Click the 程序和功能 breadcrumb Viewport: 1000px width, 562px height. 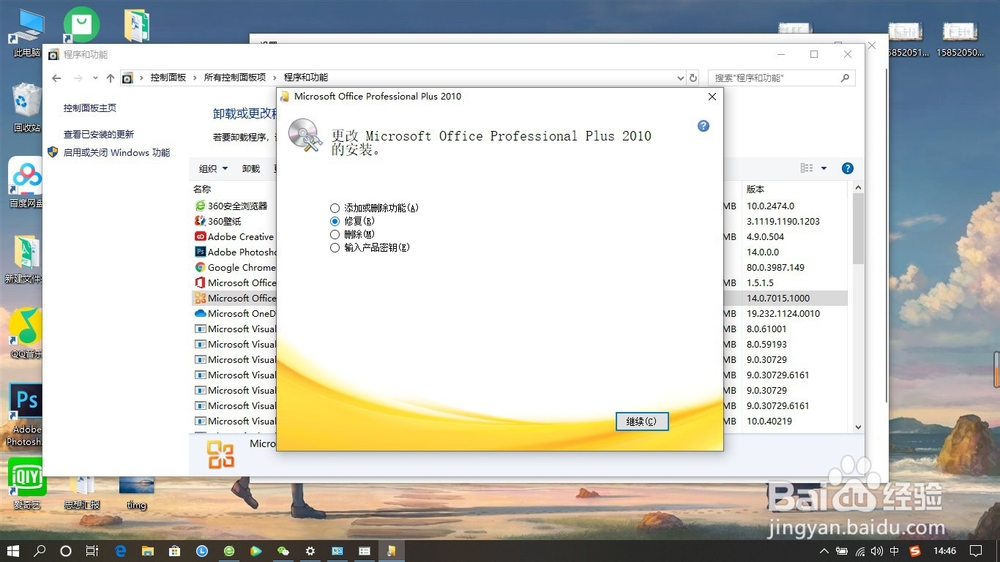coord(305,77)
